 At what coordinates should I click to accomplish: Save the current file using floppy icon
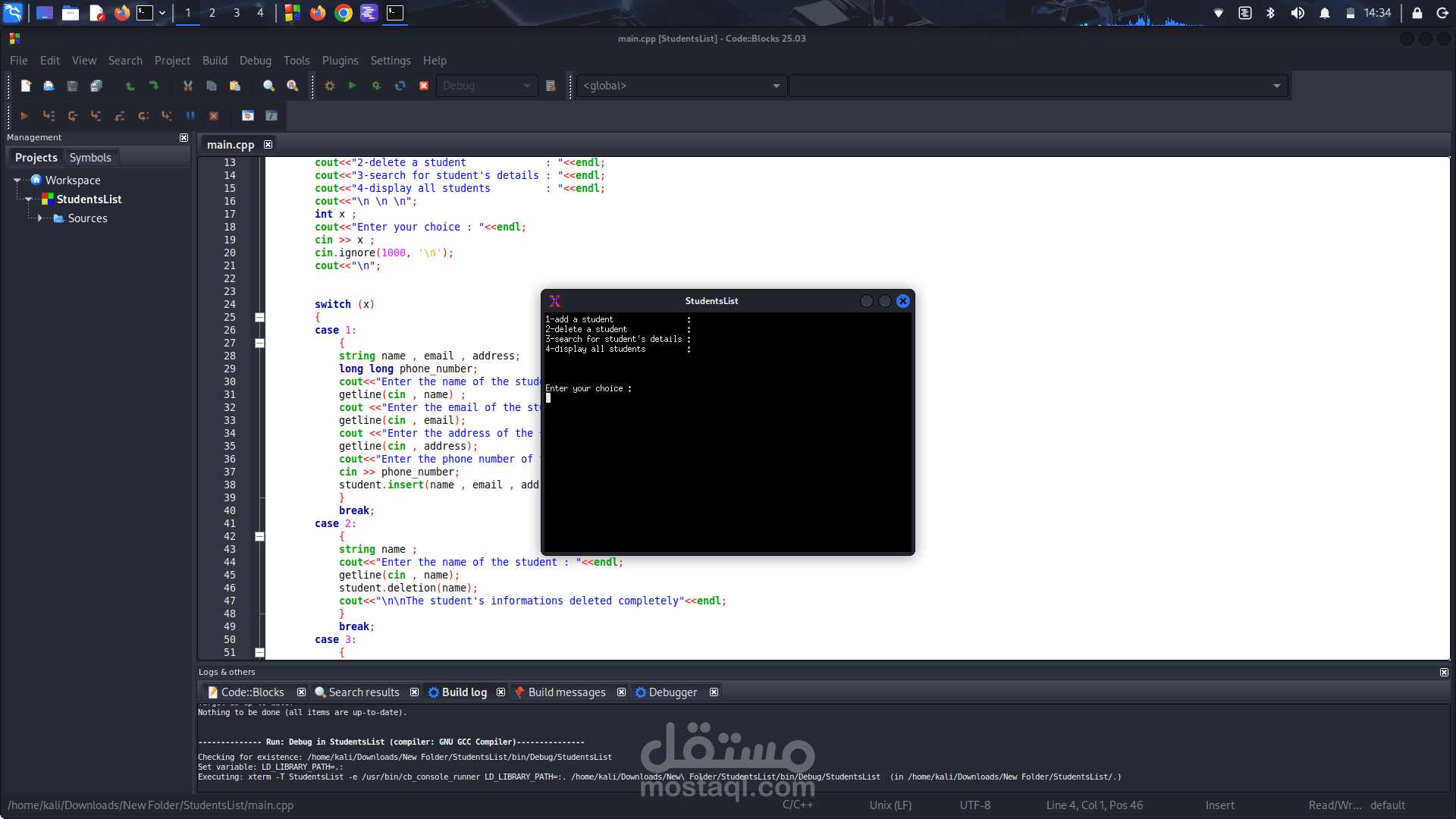click(x=72, y=86)
